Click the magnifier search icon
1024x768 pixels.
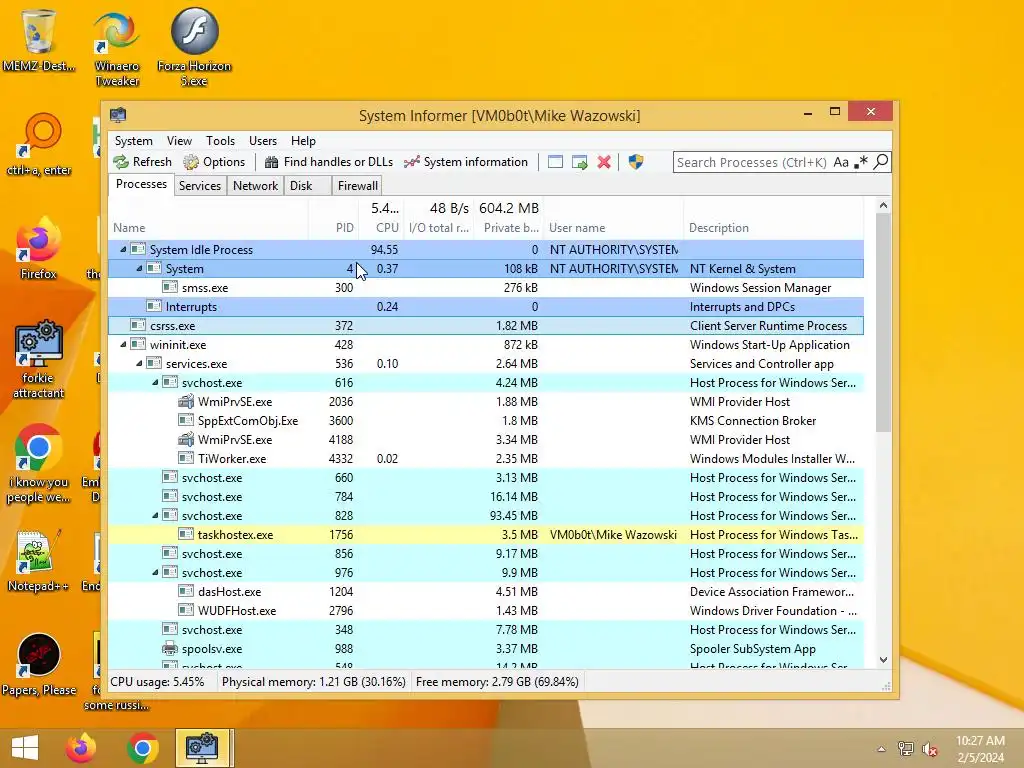pyautogui.click(x=881, y=162)
